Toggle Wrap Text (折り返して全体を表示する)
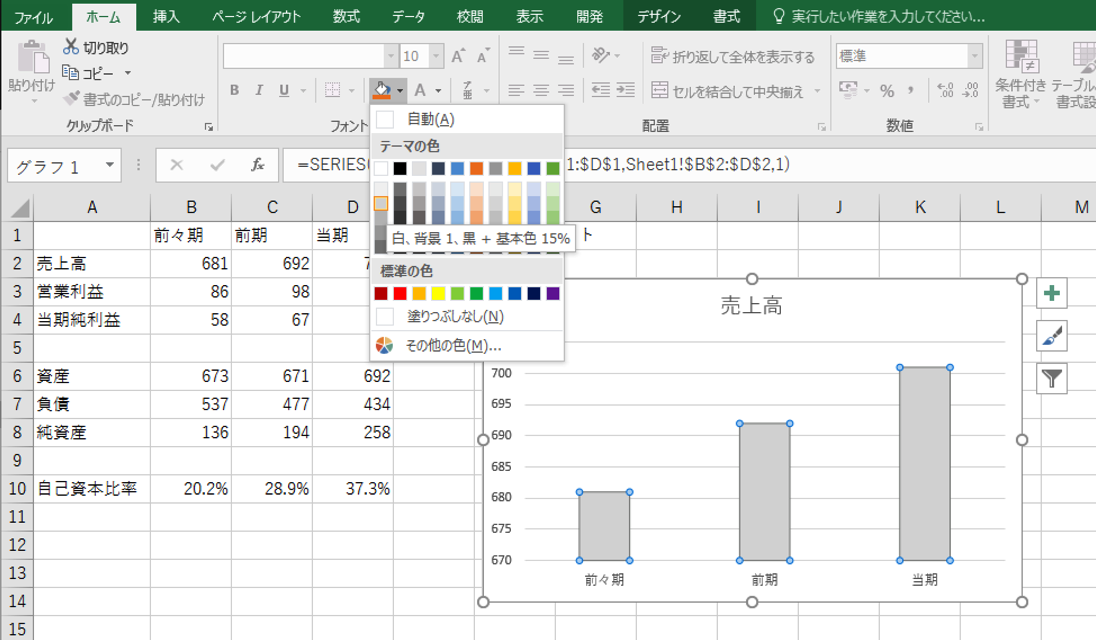 click(x=733, y=56)
